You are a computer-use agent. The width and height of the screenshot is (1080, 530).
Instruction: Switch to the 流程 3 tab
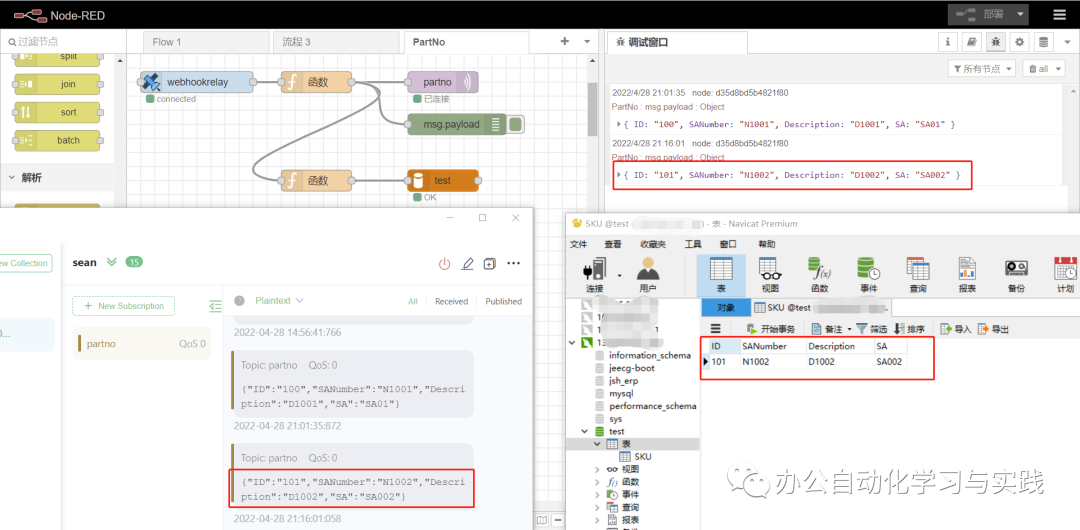click(x=336, y=42)
